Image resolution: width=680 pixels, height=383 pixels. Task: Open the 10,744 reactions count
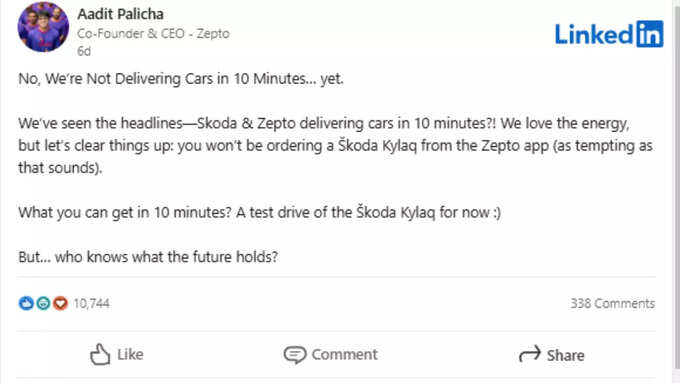point(91,303)
